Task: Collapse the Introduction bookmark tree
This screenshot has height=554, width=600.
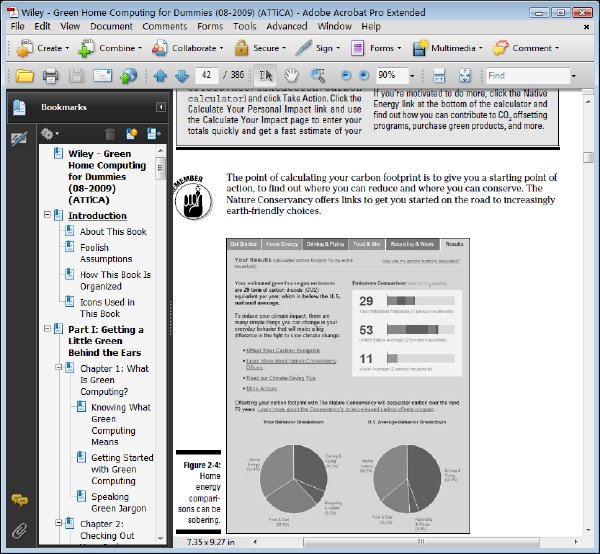Action: [47, 214]
